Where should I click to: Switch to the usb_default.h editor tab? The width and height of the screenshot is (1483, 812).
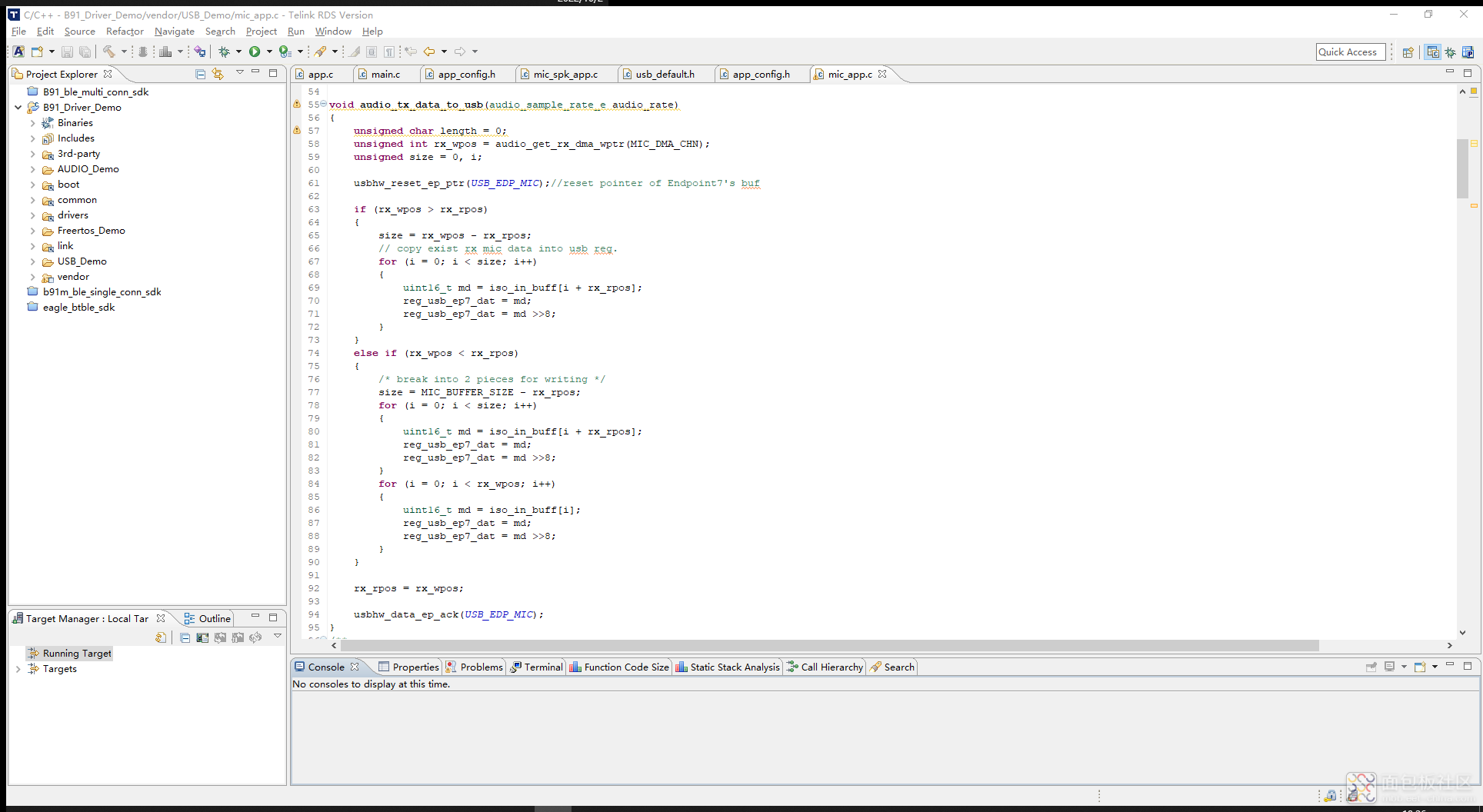click(x=665, y=75)
